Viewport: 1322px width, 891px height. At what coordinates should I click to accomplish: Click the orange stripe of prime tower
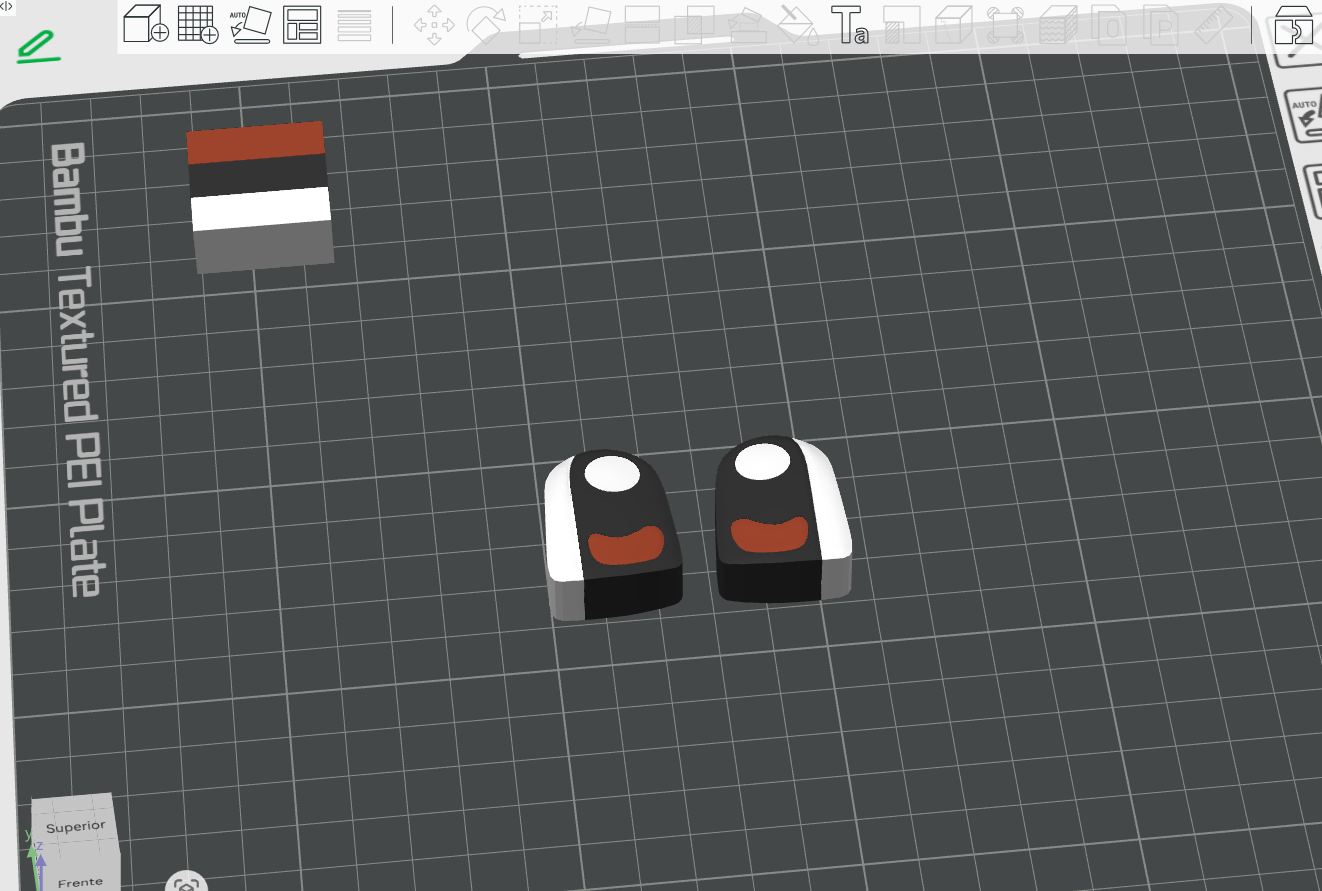pos(256,141)
